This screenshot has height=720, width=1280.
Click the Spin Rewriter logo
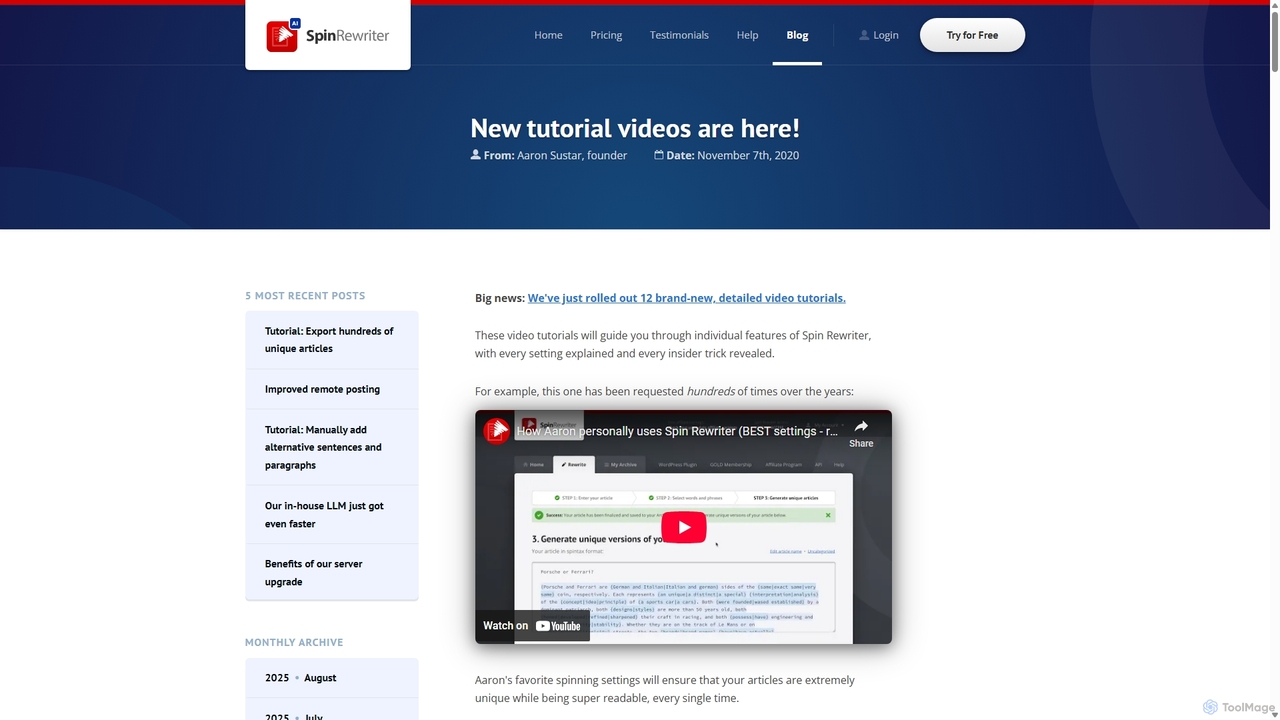click(327, 36)
